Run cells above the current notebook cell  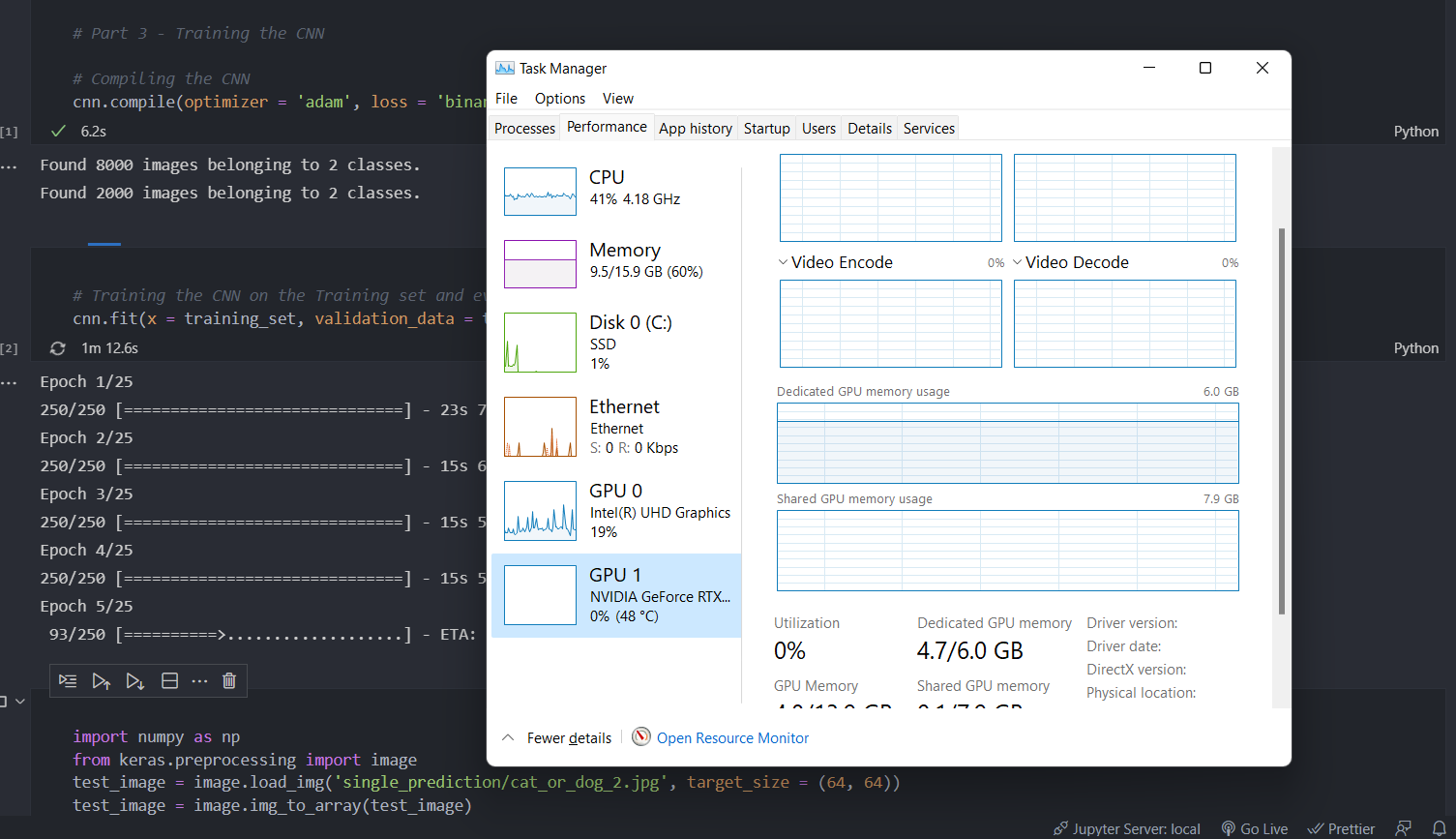[102, 680]
